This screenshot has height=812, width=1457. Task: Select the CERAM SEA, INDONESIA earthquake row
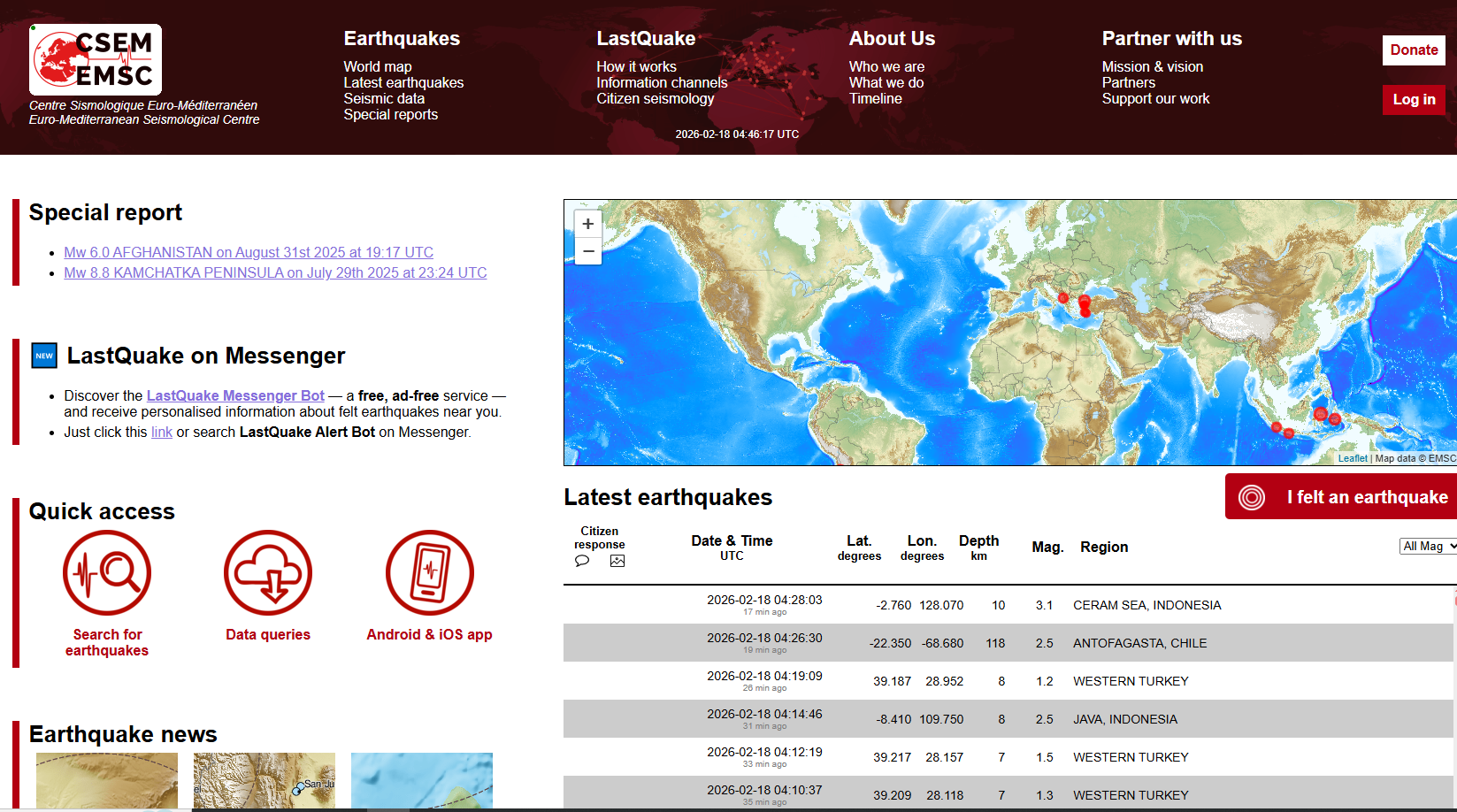973,605
